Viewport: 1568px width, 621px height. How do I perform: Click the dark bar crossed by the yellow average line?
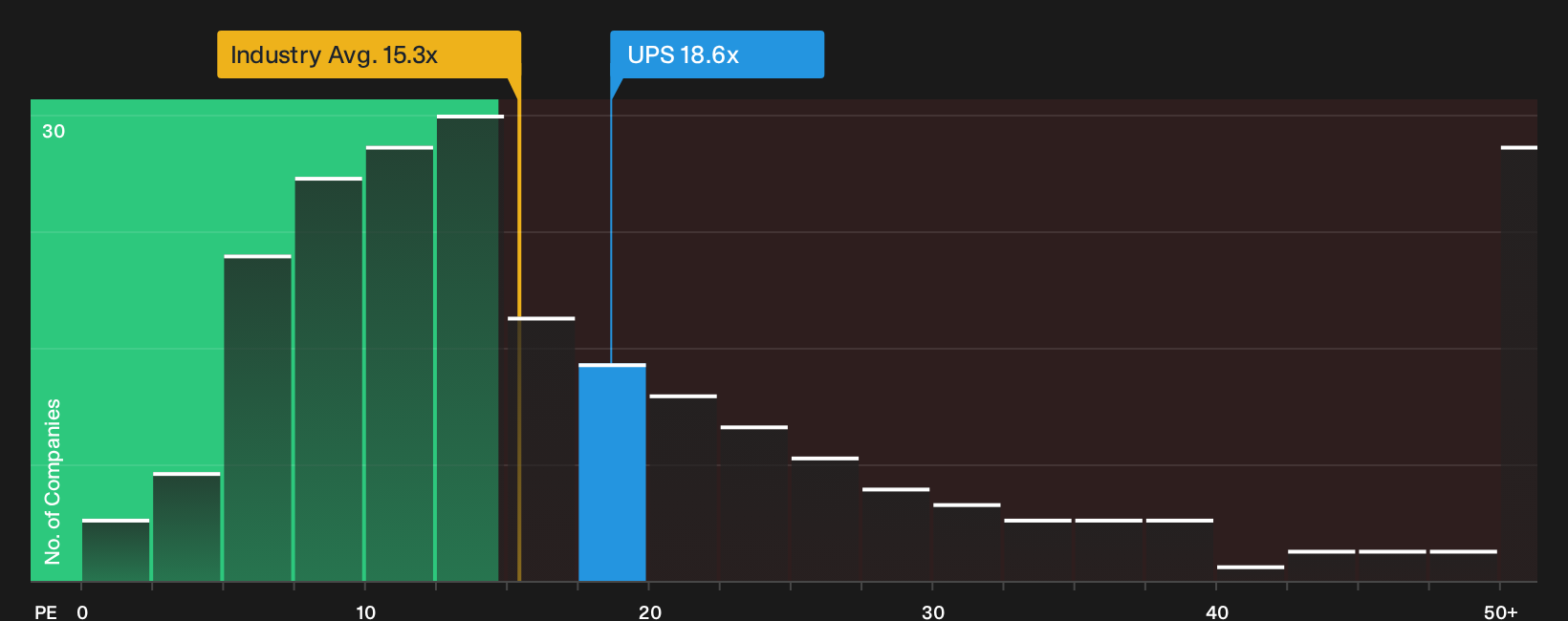click(541, 449)
